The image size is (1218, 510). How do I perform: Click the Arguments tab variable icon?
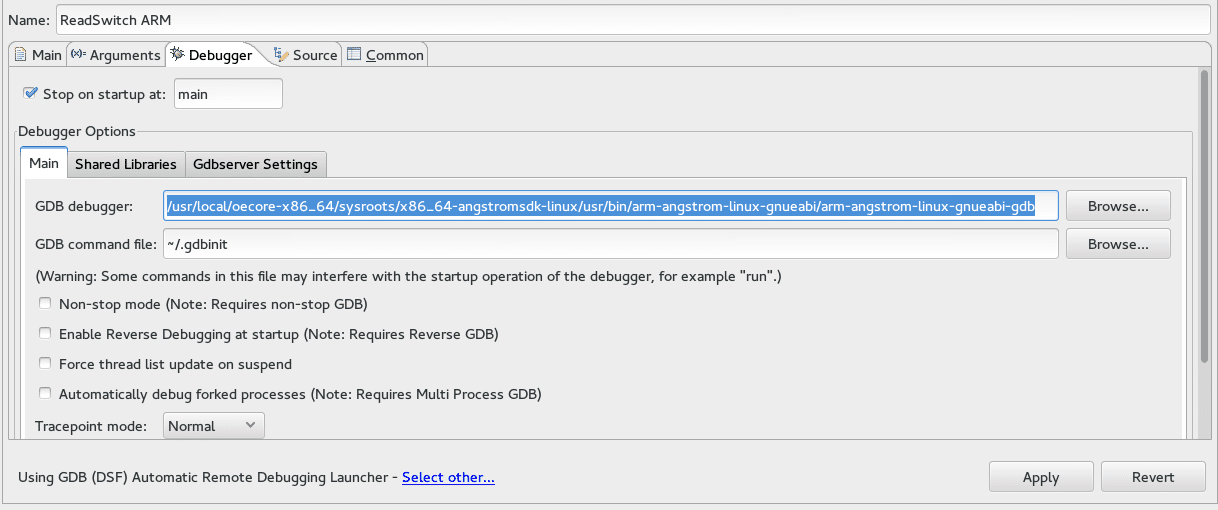pos(78,55)
